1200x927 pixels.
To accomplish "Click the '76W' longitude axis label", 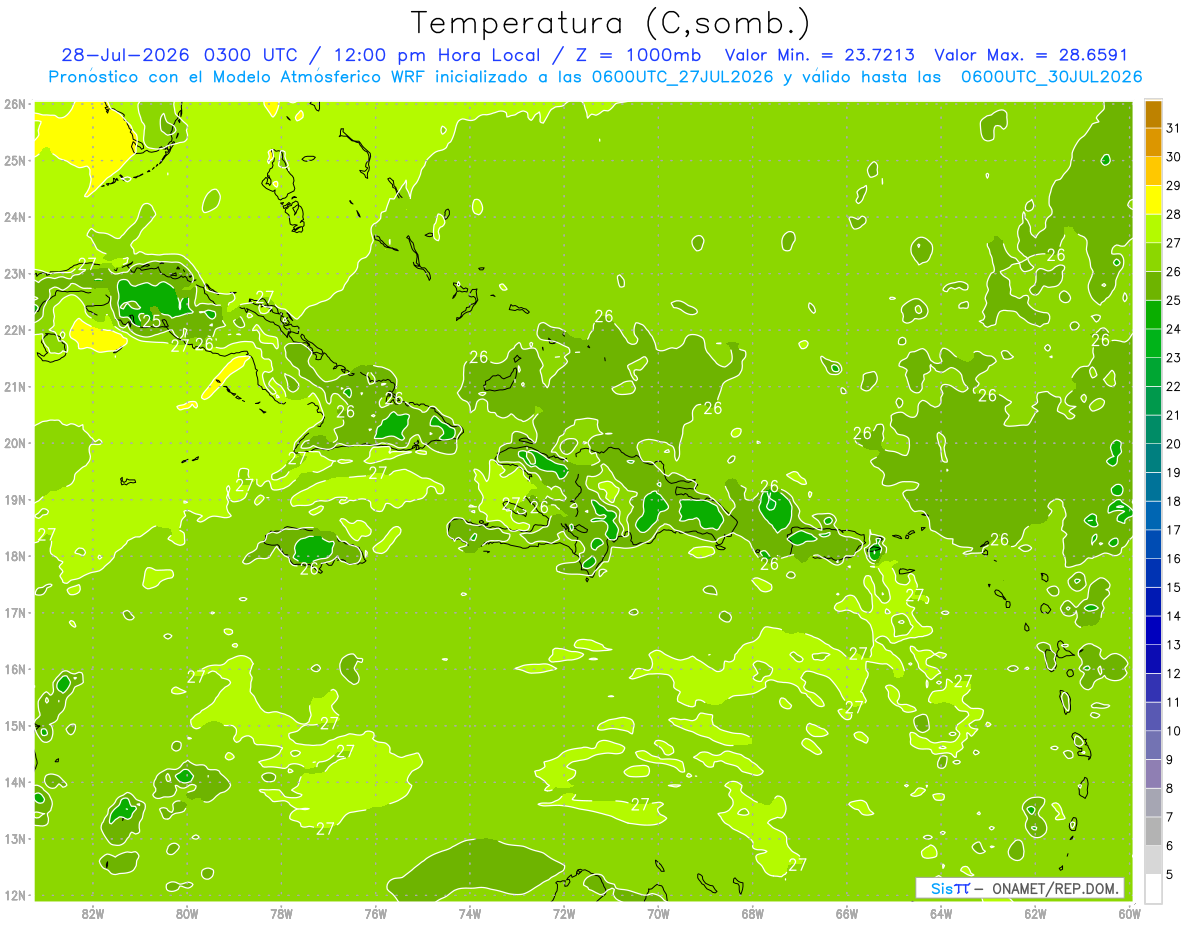I will 375,913.
